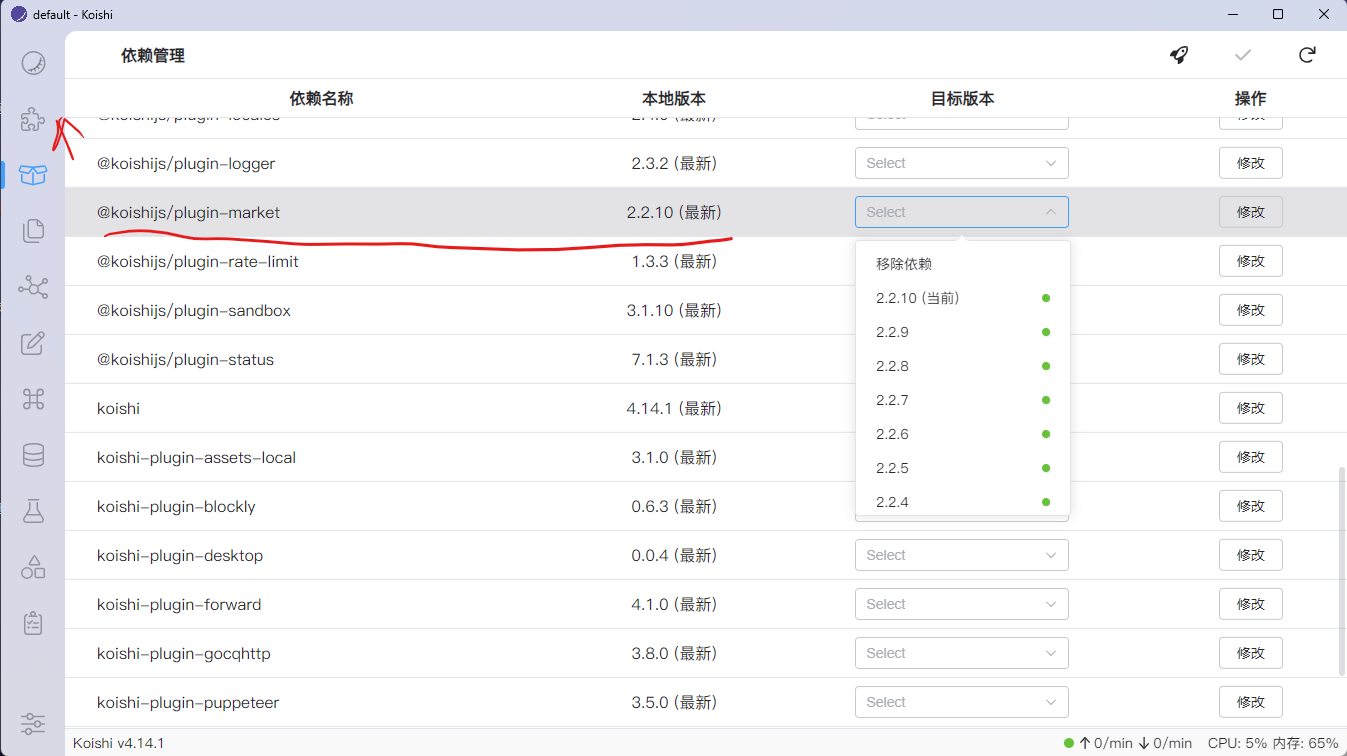The image size is (1347, 756).
Task: Click the network rate indicator in status bar
Action: (1128, 743)
